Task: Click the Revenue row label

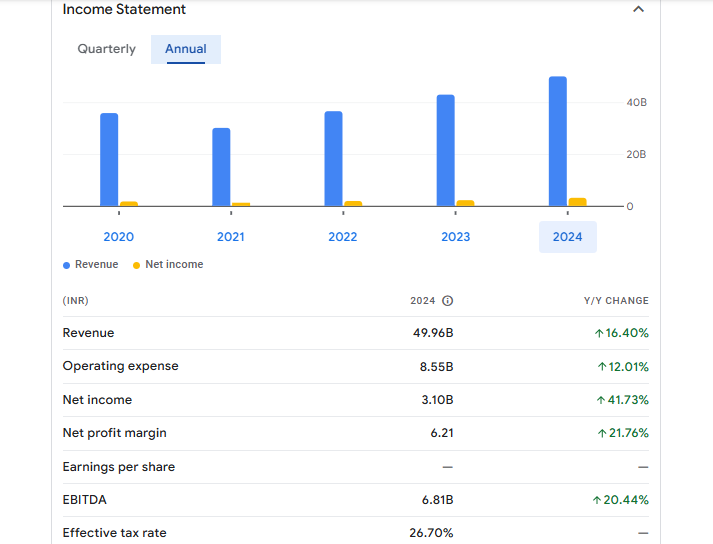Action: 88,333
